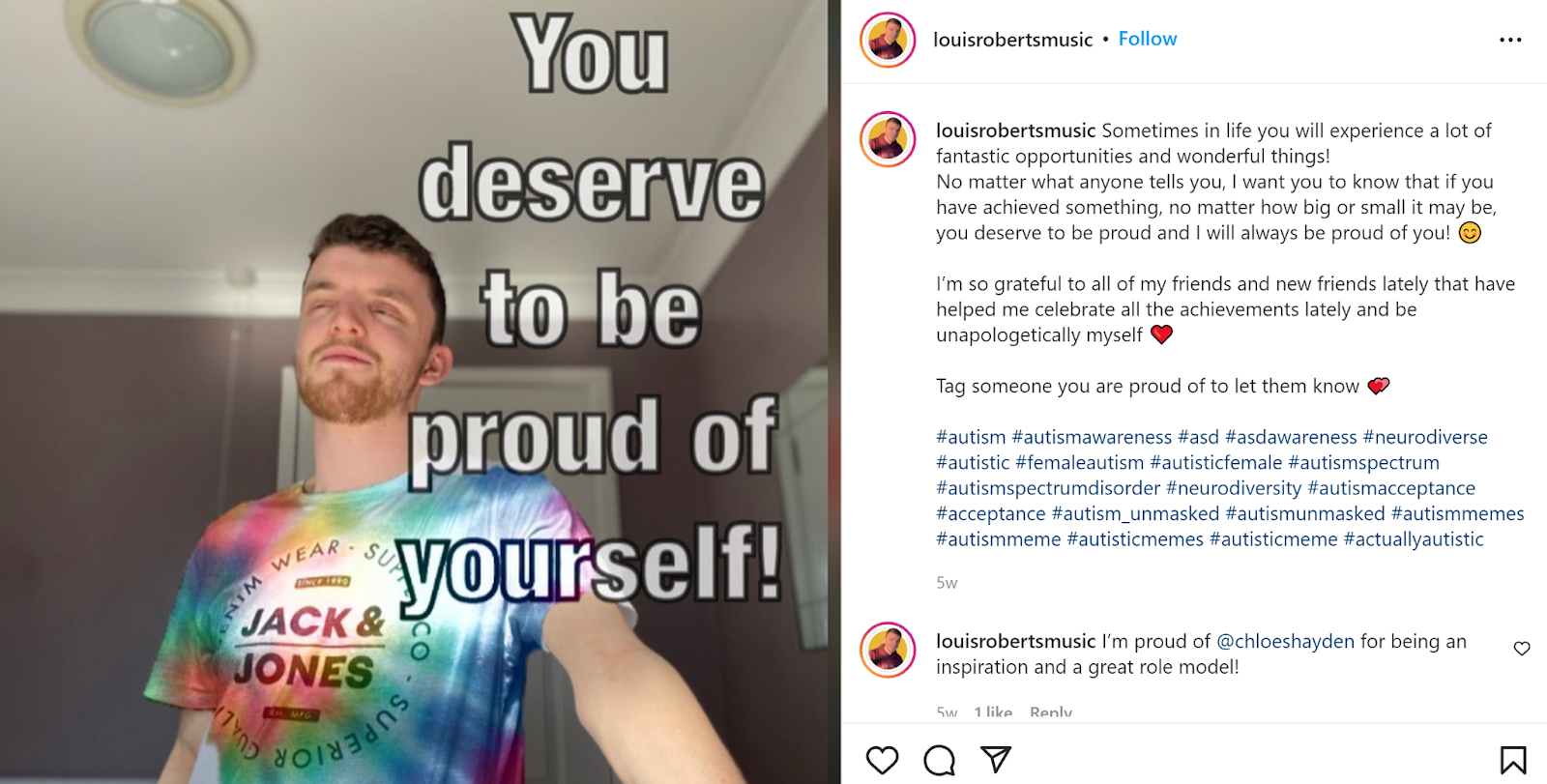Like the post with heart icon
The image size is (1547, 784).
pos(882,760)
